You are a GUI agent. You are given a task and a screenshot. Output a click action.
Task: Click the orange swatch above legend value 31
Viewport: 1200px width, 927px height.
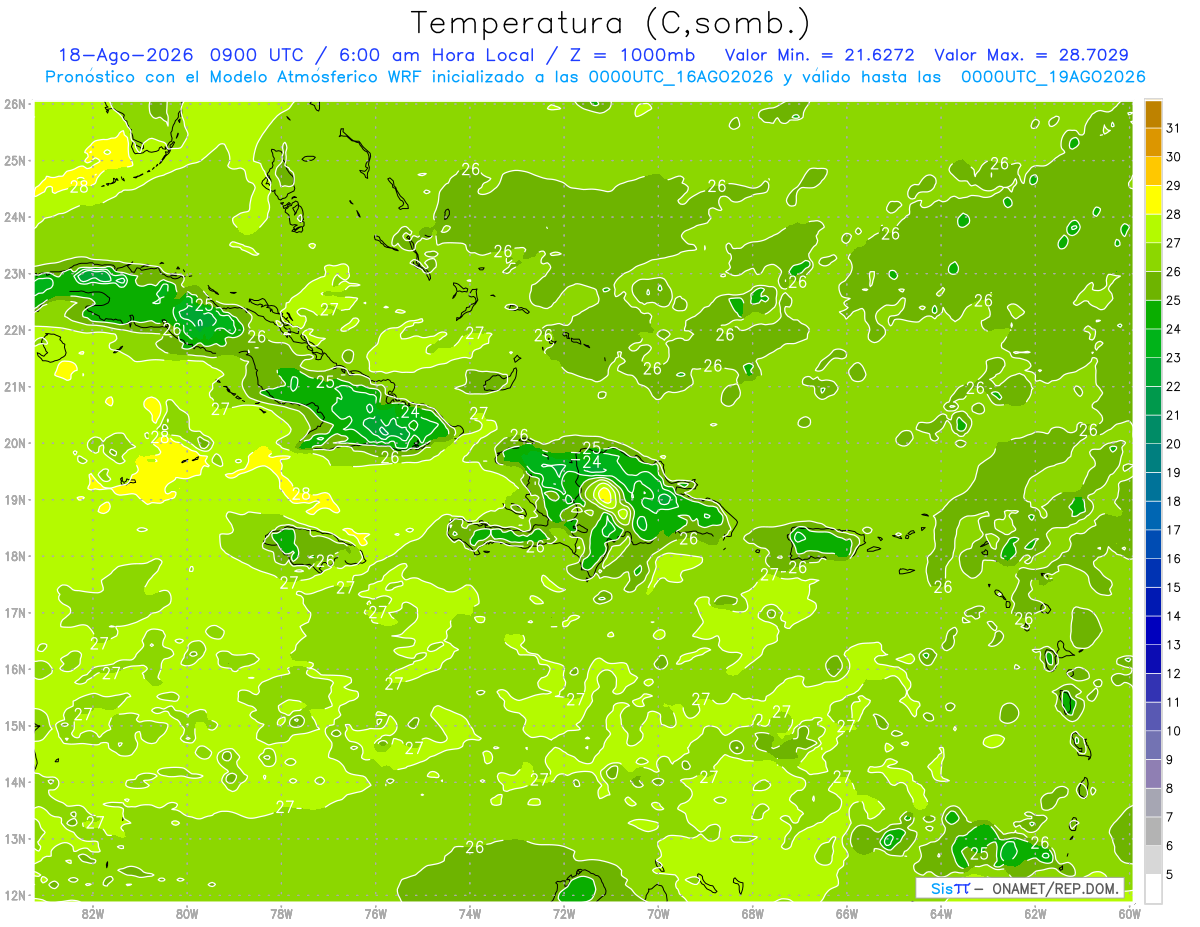[x=1153, y=114]
